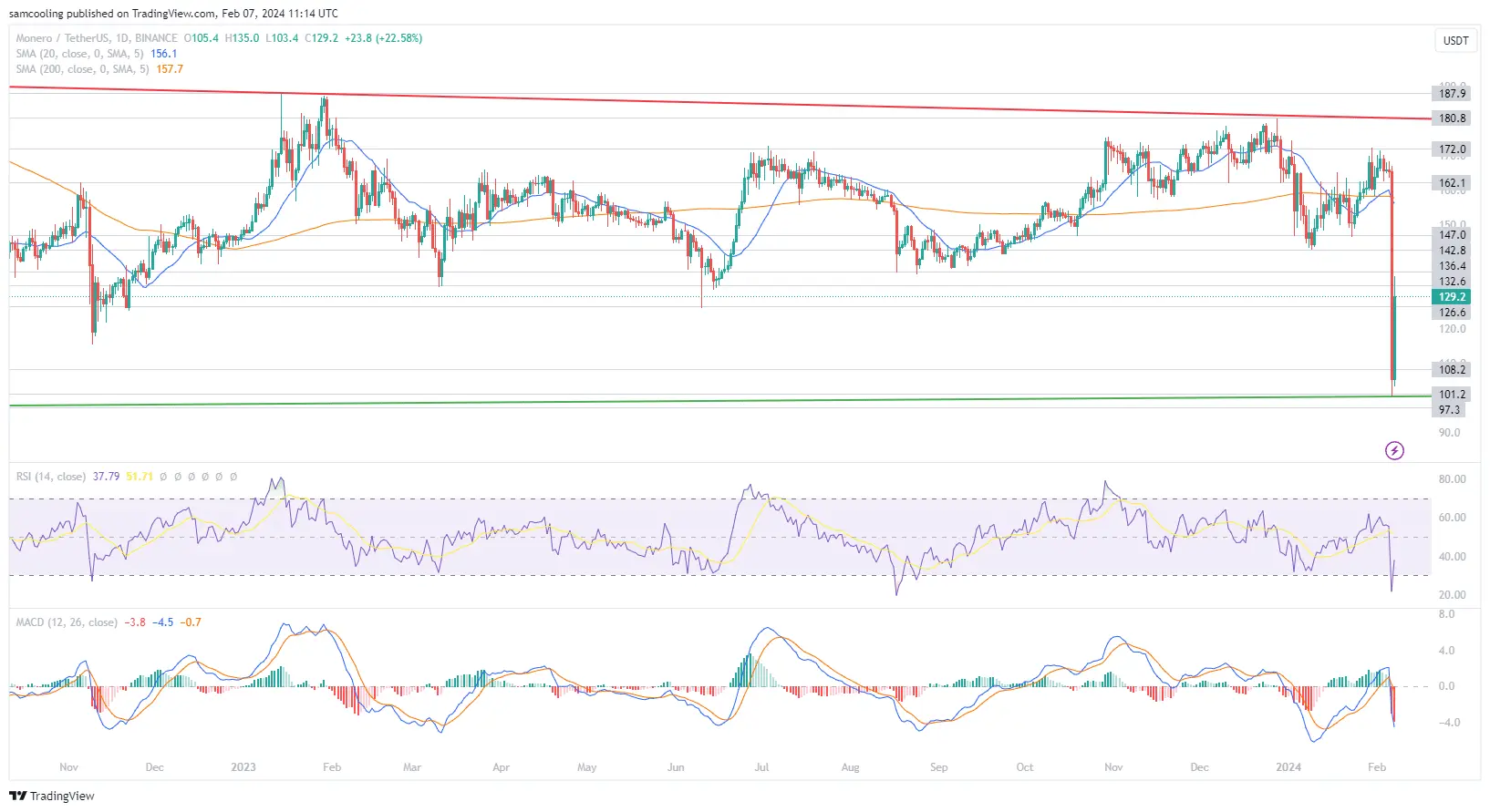Viewport: 1490px width, 812px height.
Task: Click the SMA 20 value 156.1
Action: [164, 54]
